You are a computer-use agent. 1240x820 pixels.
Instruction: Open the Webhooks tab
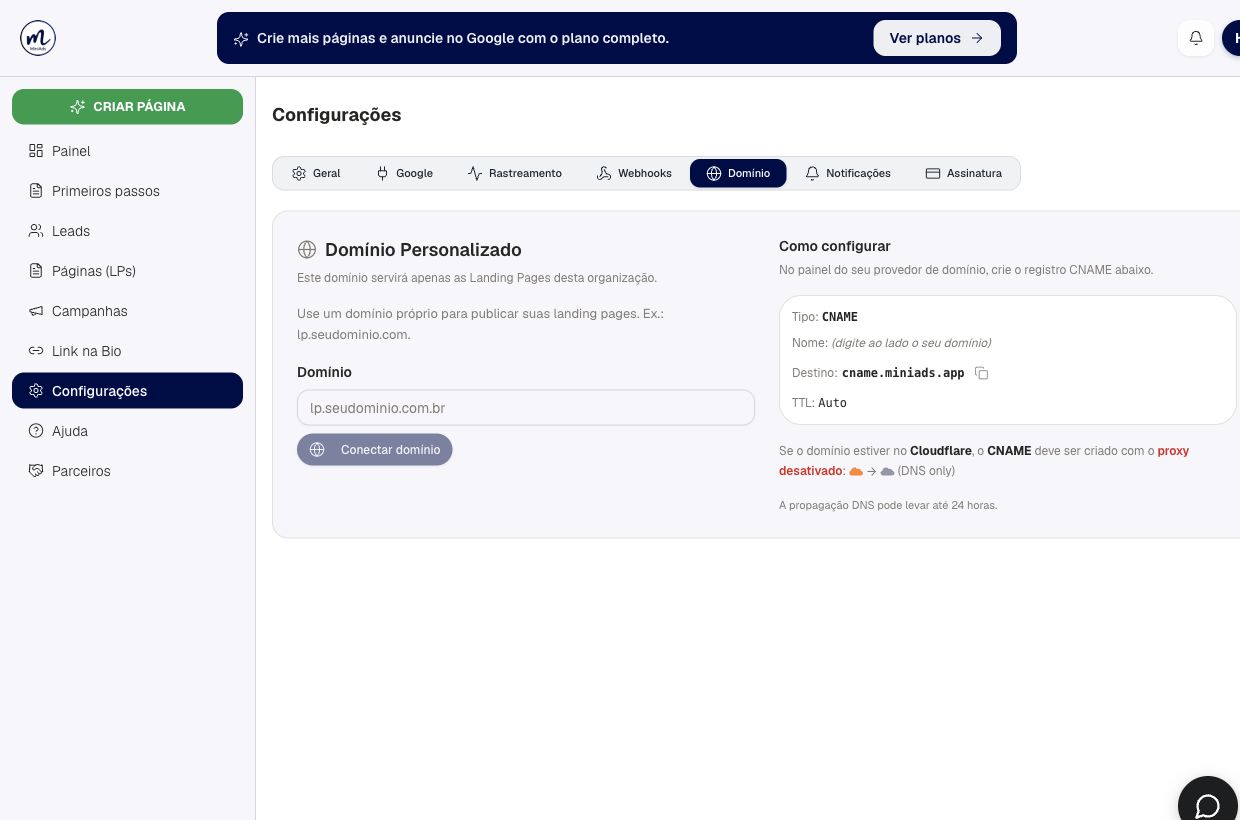coord(634,173)
